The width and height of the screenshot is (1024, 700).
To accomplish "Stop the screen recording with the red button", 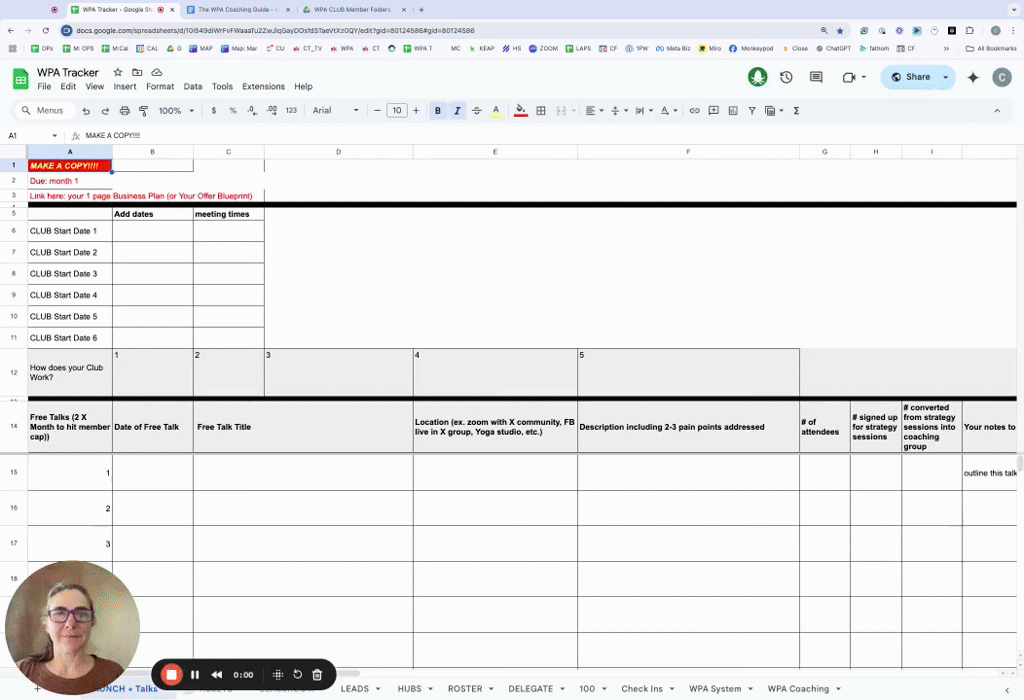I will 171,675.
